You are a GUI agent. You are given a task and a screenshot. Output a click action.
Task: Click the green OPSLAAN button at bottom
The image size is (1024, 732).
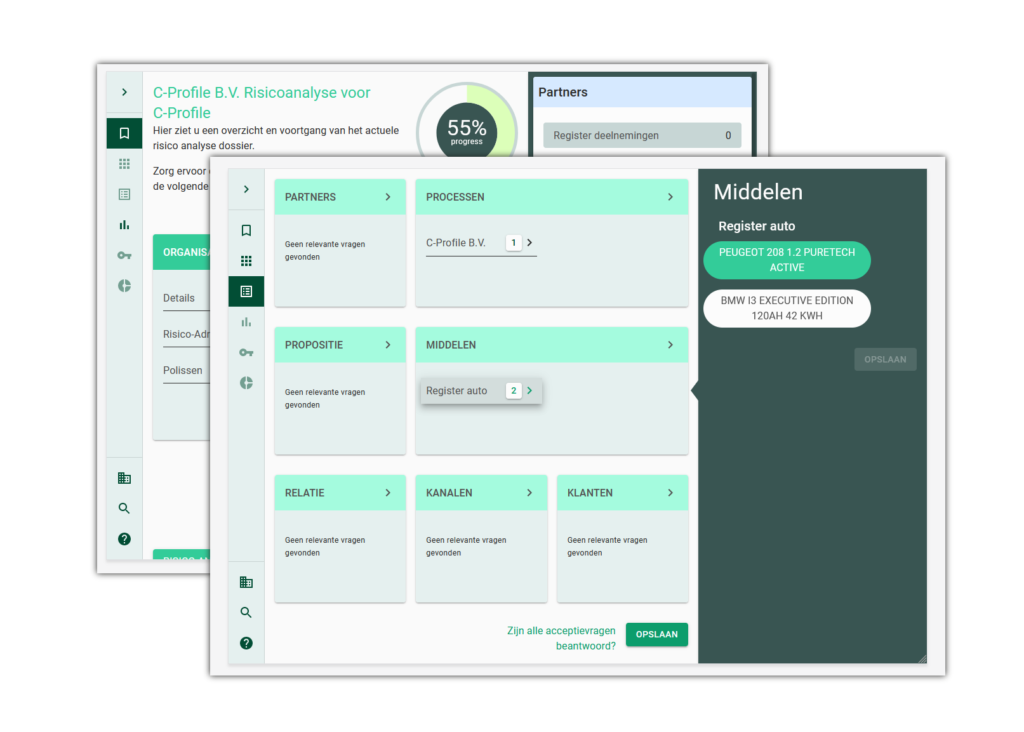click(656, 634)
